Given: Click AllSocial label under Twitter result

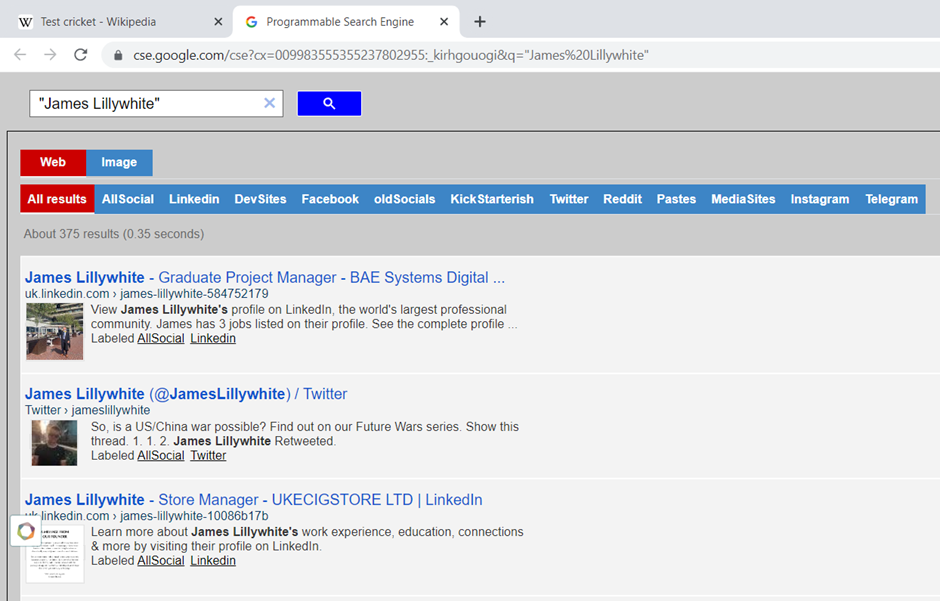Looking at the screenshot, I should (161, 455).
